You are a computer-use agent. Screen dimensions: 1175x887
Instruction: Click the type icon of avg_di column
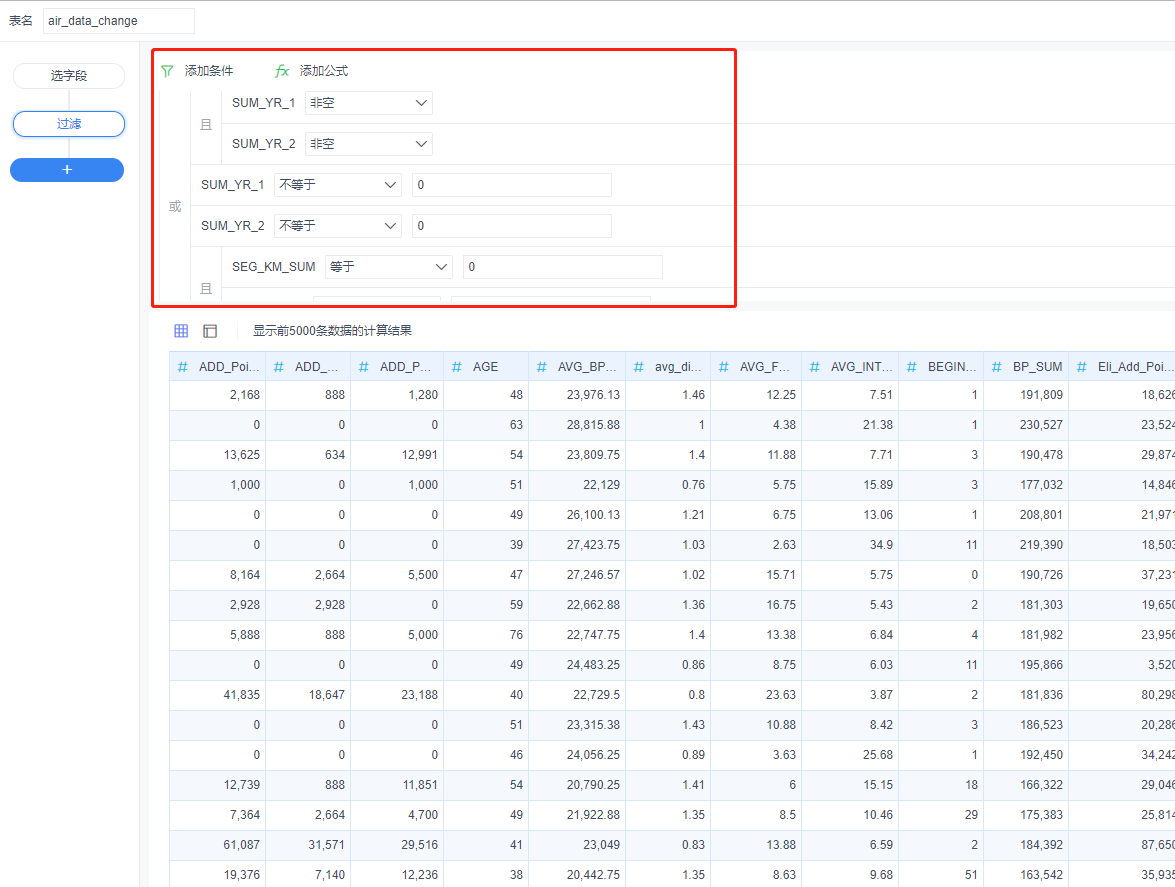tap(639, 367)
